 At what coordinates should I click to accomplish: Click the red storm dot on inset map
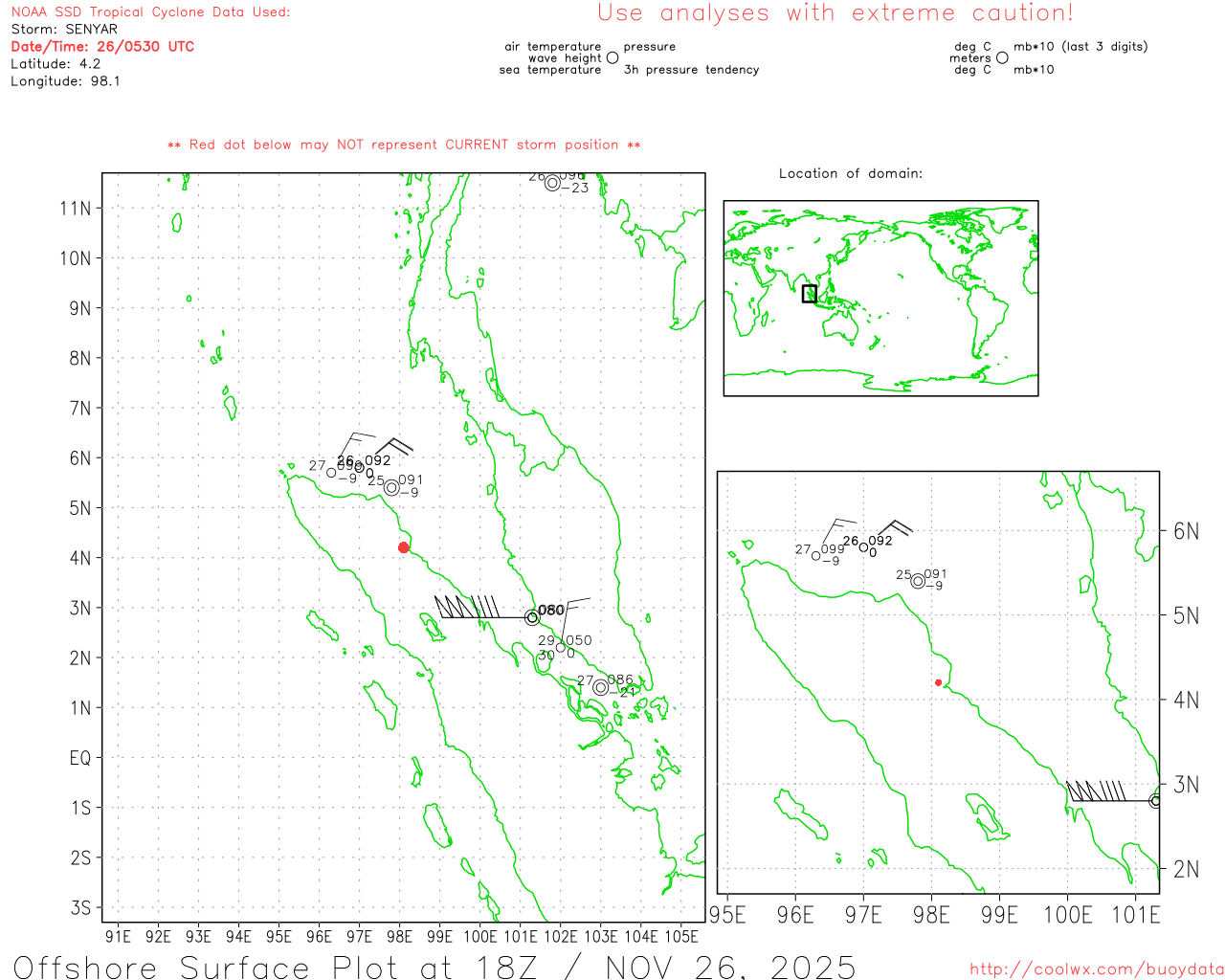click(x=938, y=682)
